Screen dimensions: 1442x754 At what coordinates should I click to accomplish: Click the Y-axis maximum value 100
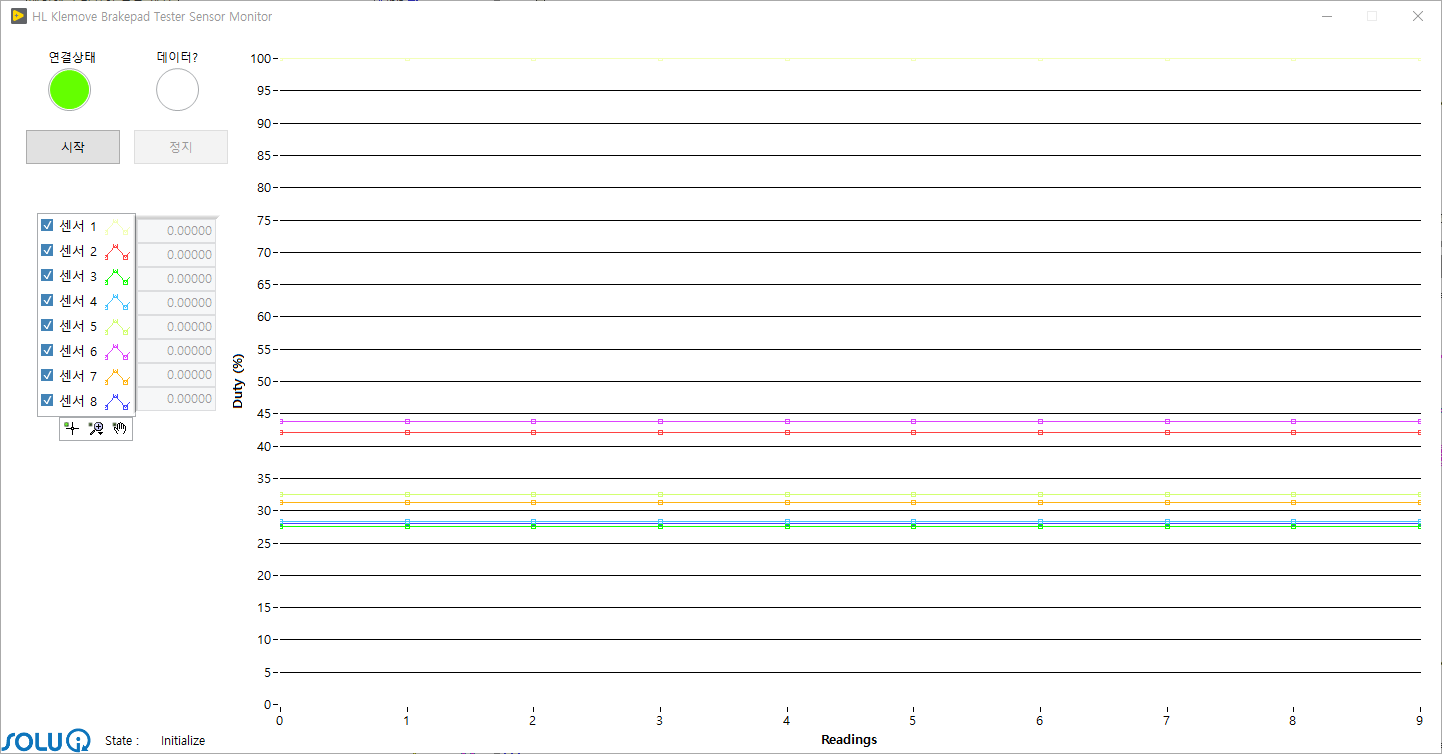pyautogui.click(x=262, y=58)
